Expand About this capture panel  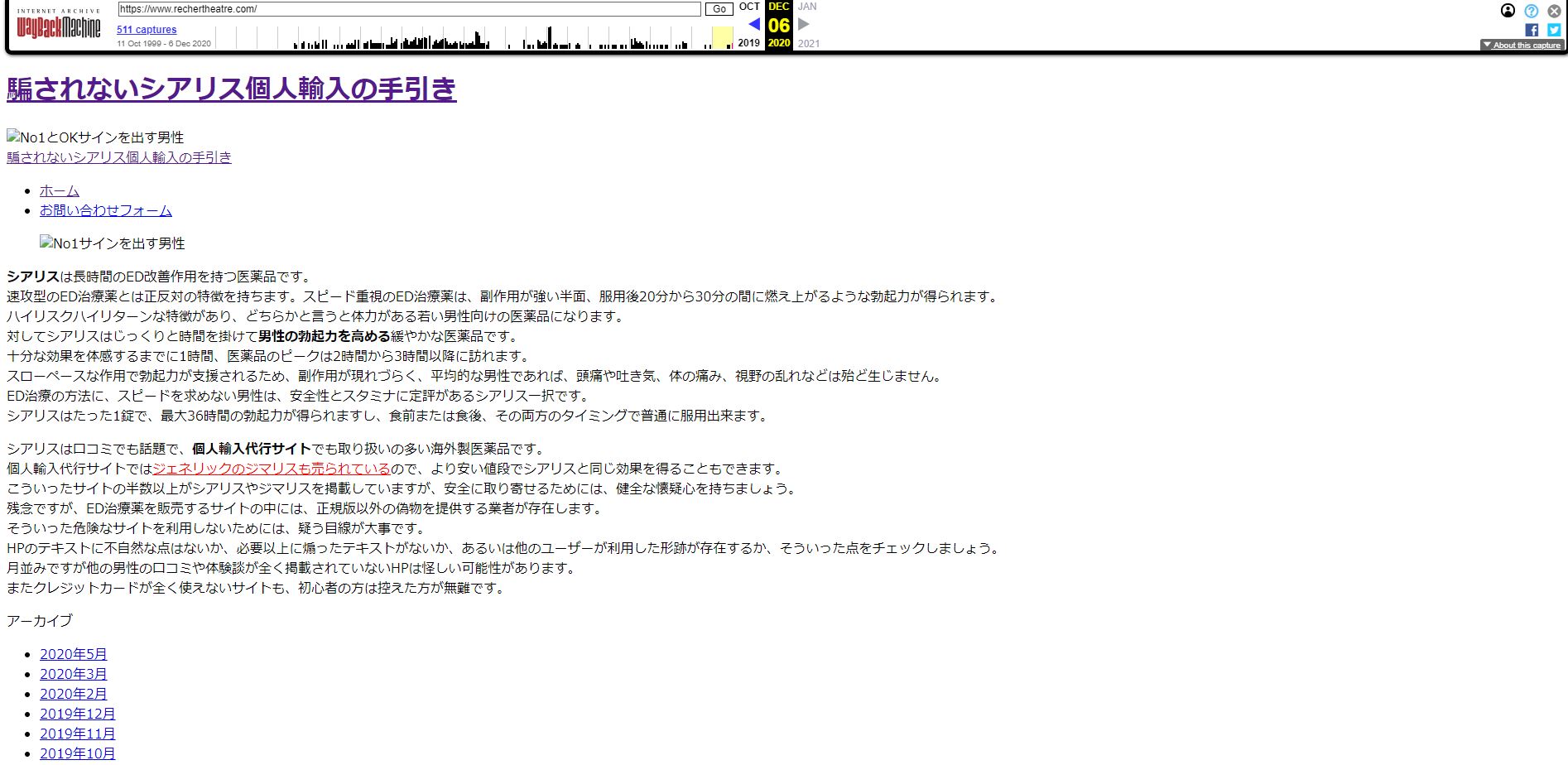[1522, 46]
